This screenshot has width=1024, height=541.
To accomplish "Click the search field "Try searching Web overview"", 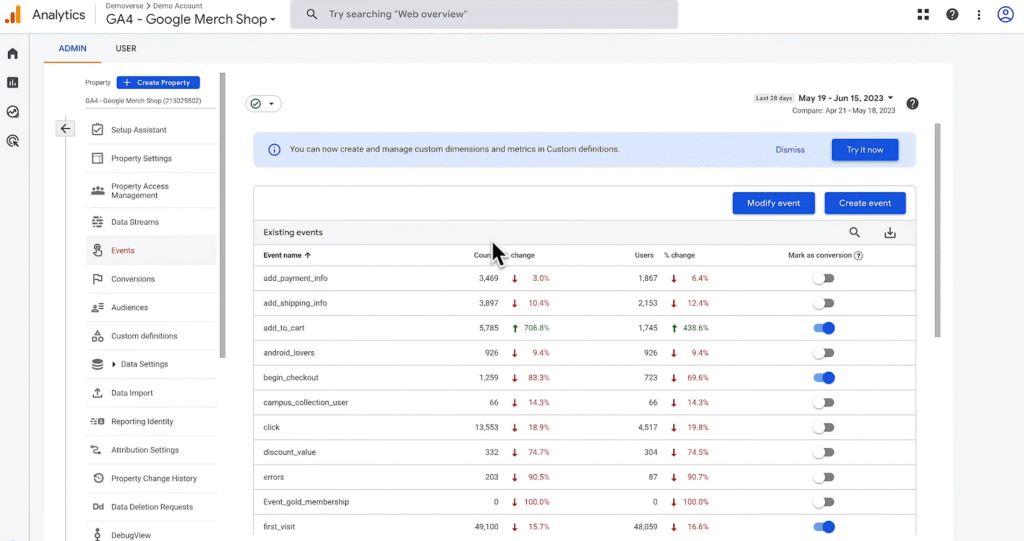I will tap(484, 14).
